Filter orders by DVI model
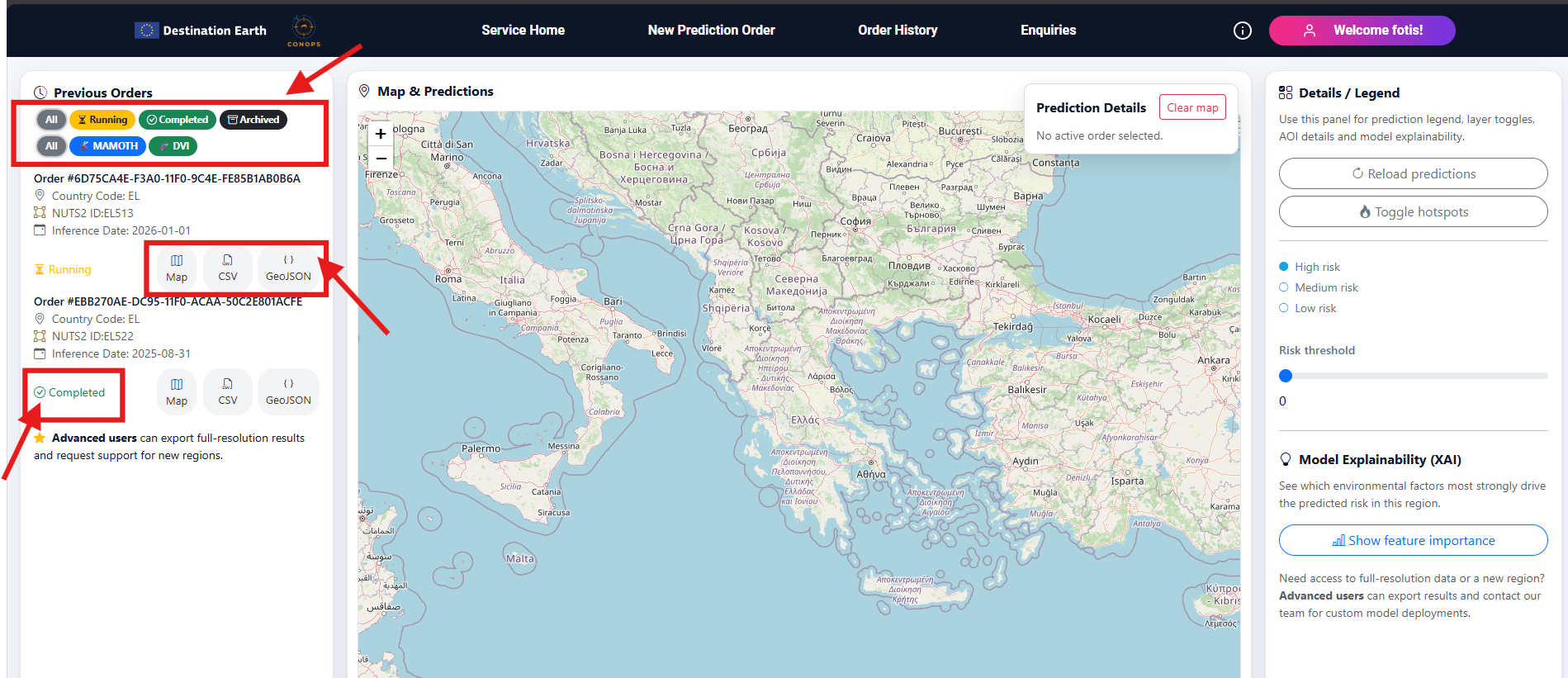Screen dimensions: 1568x678 173,146
